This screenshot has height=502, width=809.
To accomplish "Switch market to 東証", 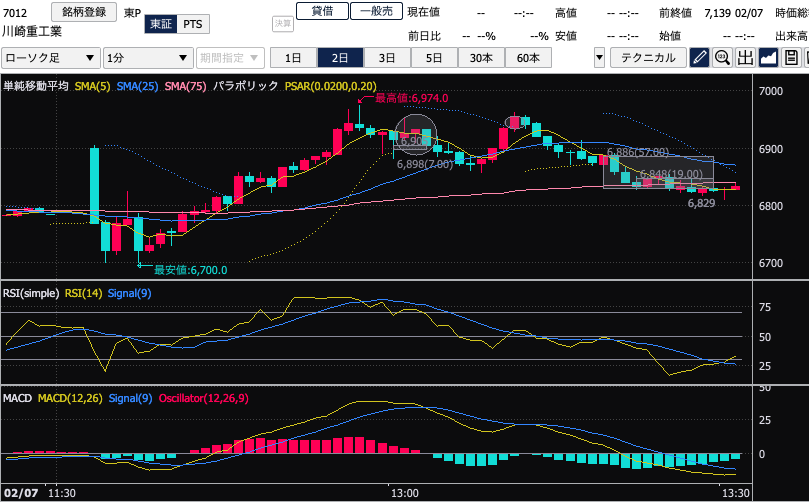I will [159, 23].
